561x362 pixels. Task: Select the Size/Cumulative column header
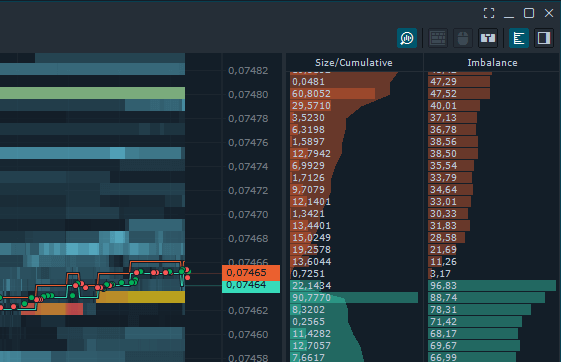tap(354, 63)
